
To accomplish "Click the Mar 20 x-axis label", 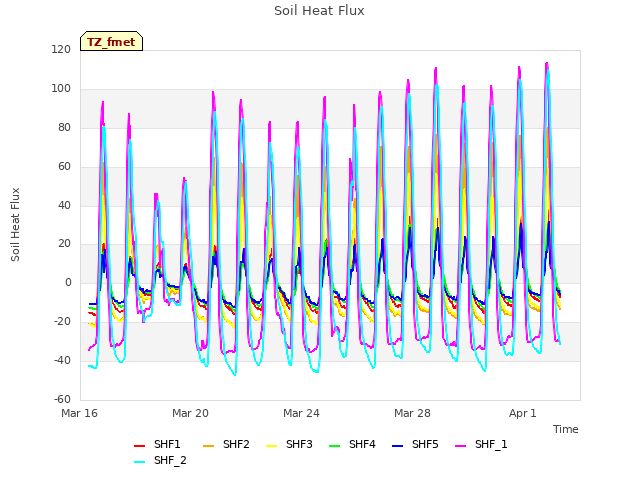I will (x=190, y=413).
